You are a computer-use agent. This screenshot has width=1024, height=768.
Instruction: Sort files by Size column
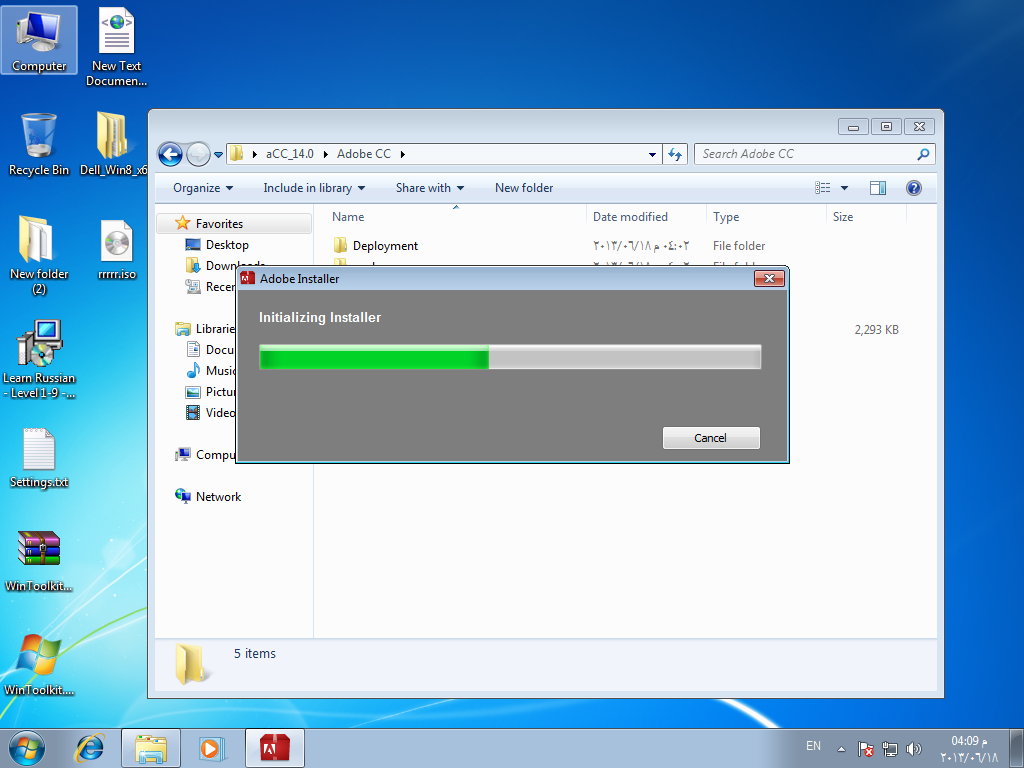coord(867,217)
